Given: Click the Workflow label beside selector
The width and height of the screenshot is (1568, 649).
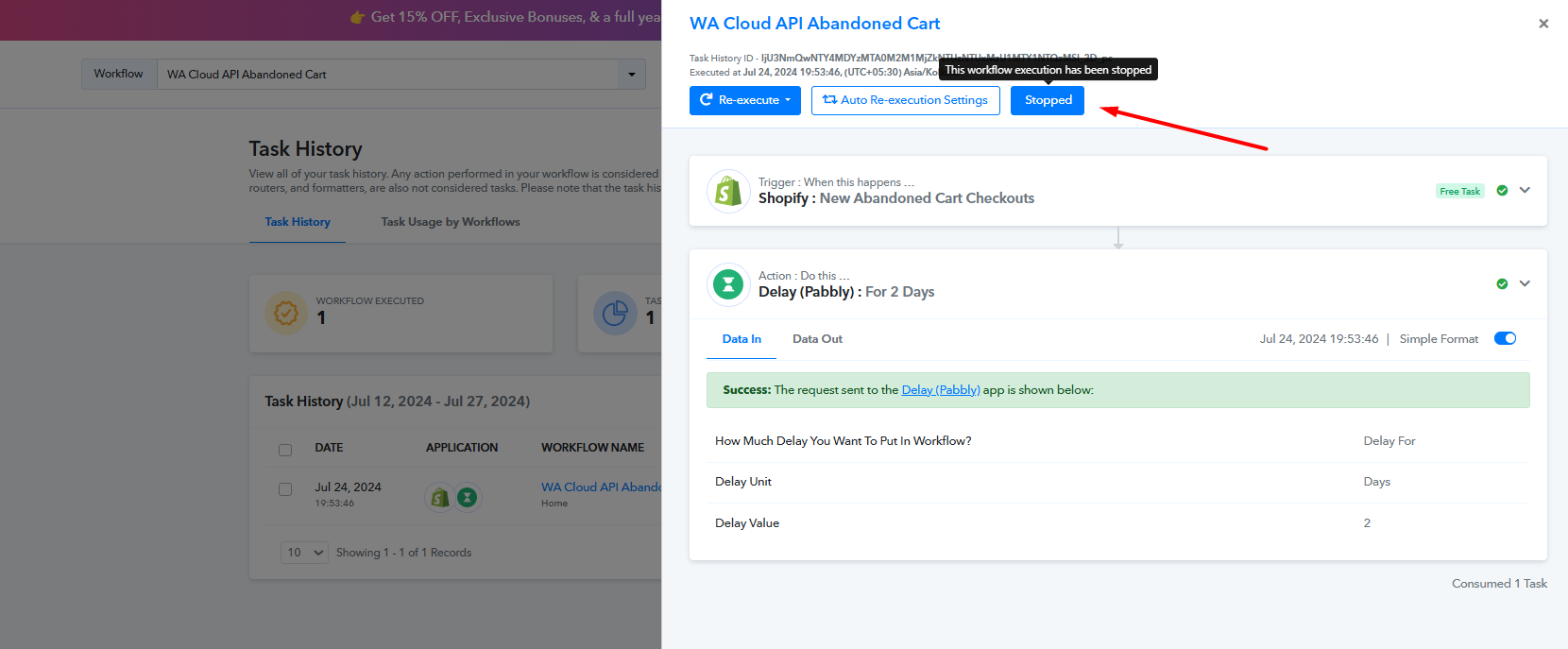Looking at the screenshot, I should [118, 74].
